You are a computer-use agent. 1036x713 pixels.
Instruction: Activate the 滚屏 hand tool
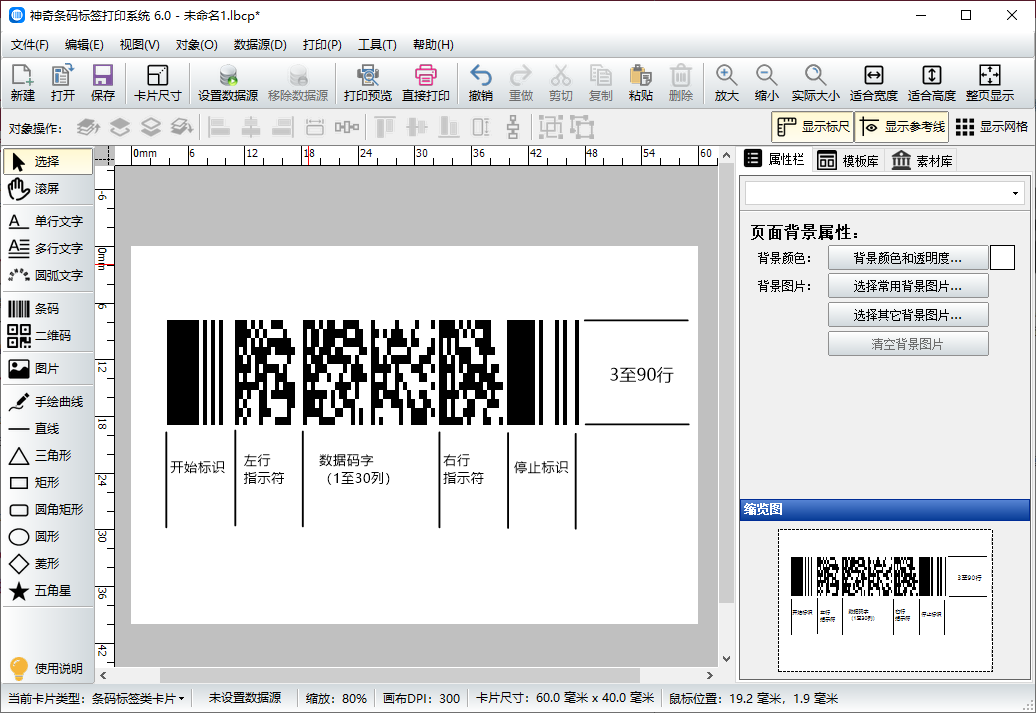tap(48, 189)
